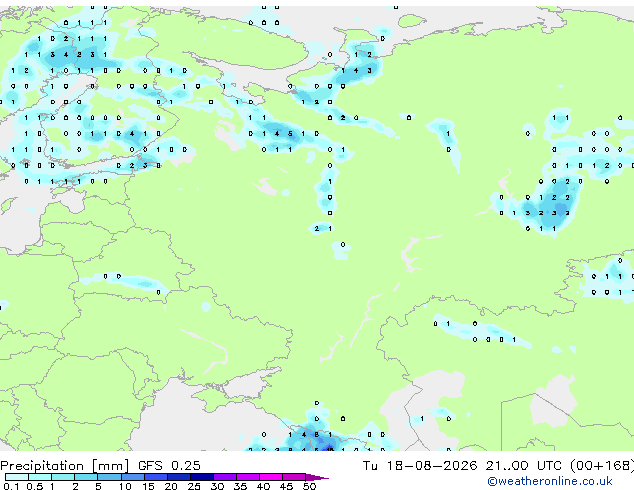The image size is (634, 490).
Task: Click the bright magenta 40–45 mm legend swatch
Action: [x=271, y=477]
